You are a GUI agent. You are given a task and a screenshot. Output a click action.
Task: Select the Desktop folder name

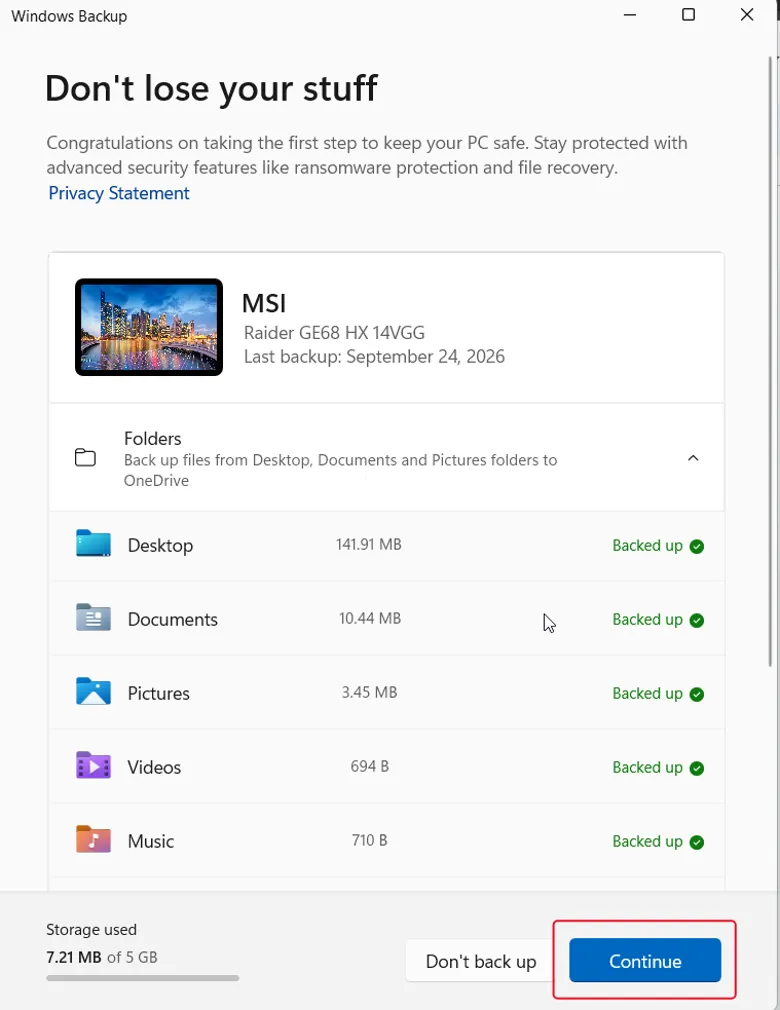160,546
